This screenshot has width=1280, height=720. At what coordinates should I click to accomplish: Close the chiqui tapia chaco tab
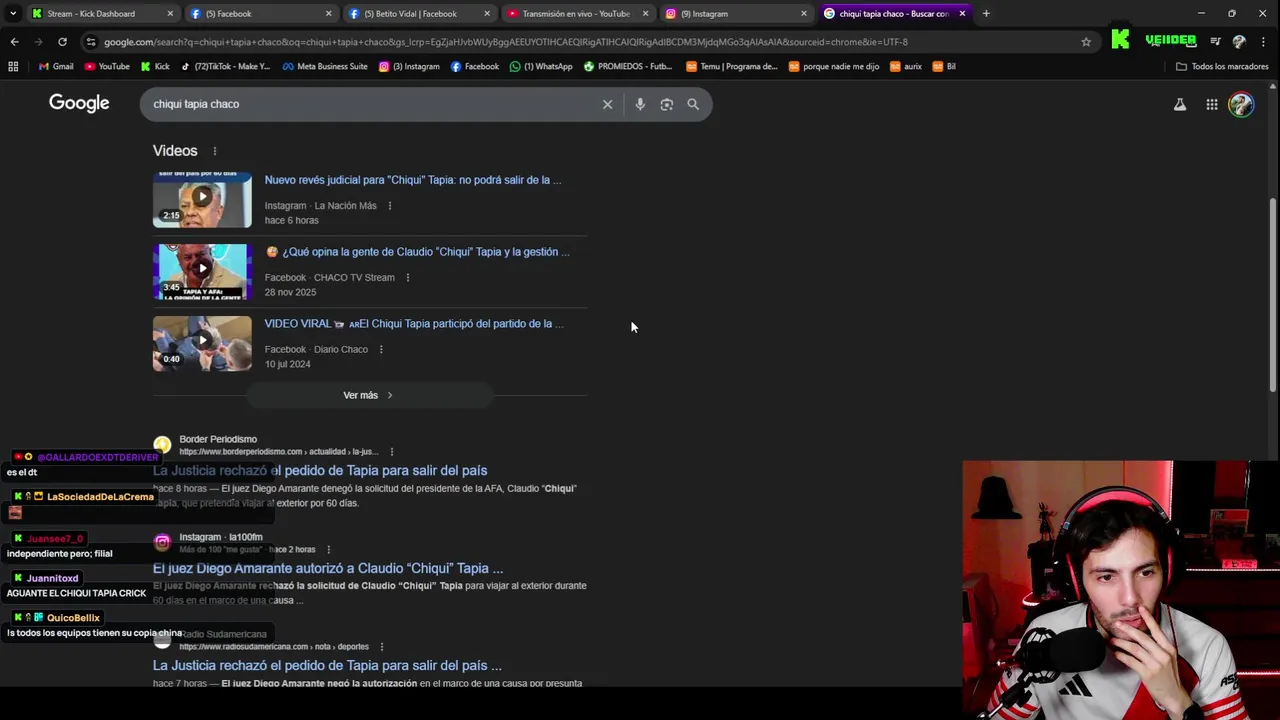click(962, 14)
